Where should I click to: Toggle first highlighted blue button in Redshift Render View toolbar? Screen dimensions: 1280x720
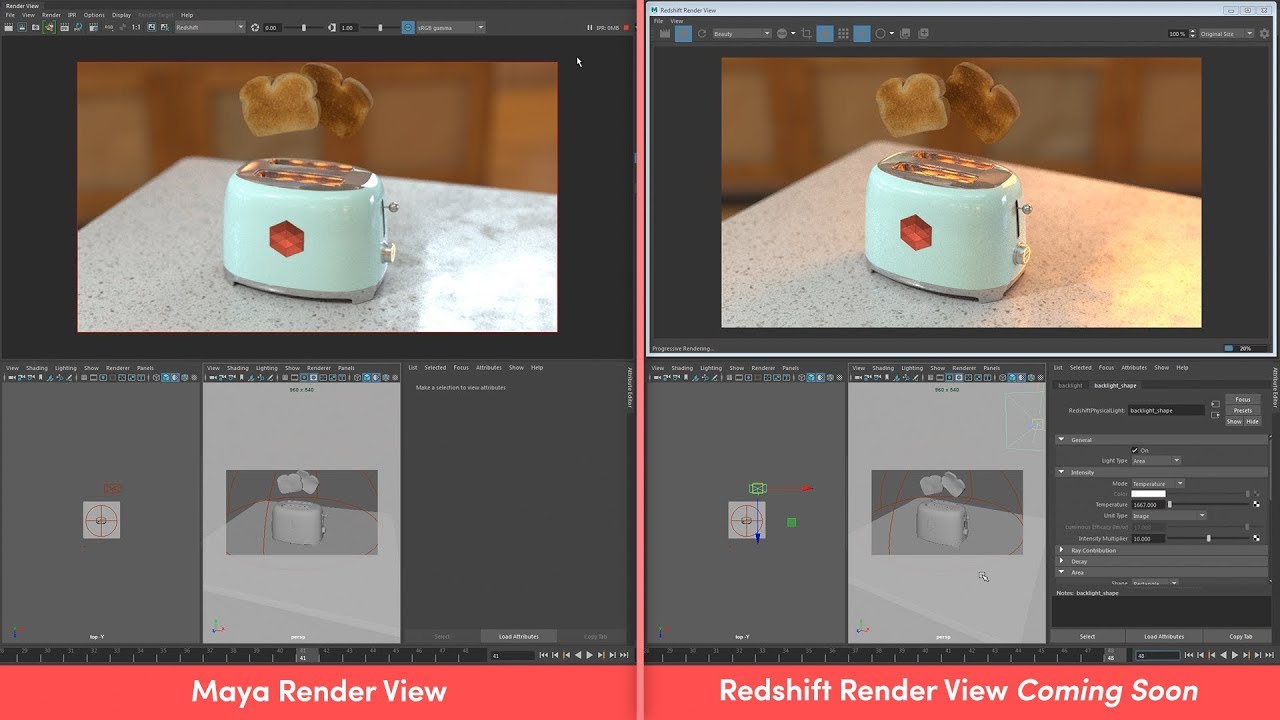pos(683,34)
